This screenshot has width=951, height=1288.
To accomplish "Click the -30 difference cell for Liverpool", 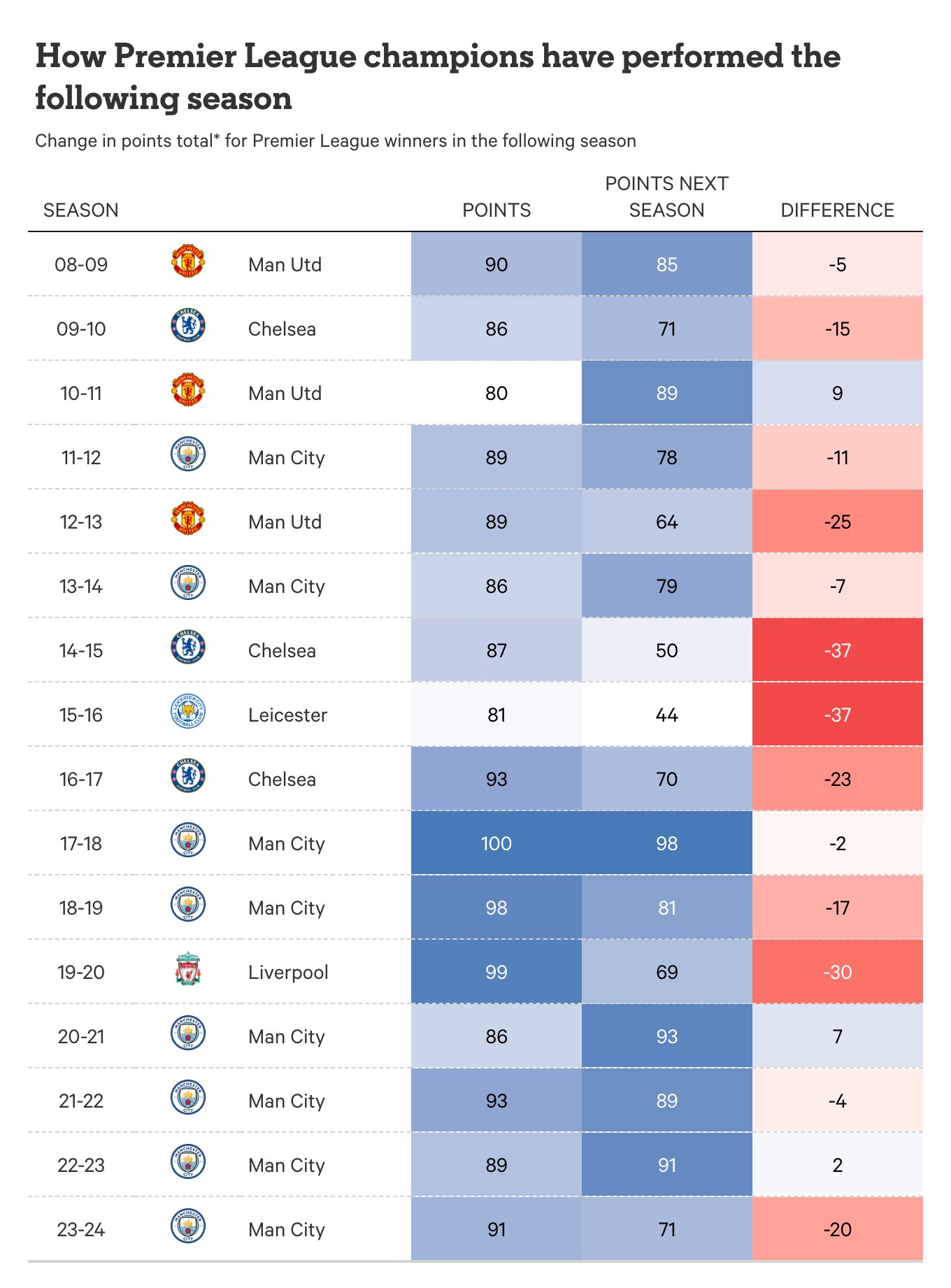I will point(837,972).
